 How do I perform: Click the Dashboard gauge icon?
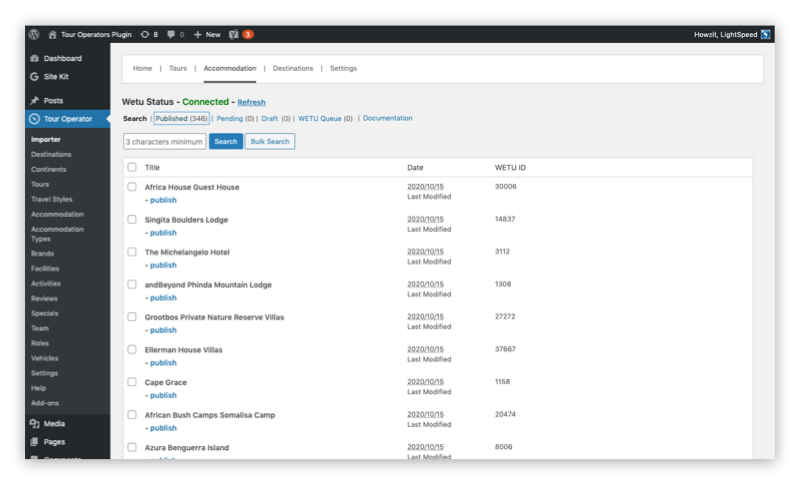pyautogui.click(x=35, y=58)
